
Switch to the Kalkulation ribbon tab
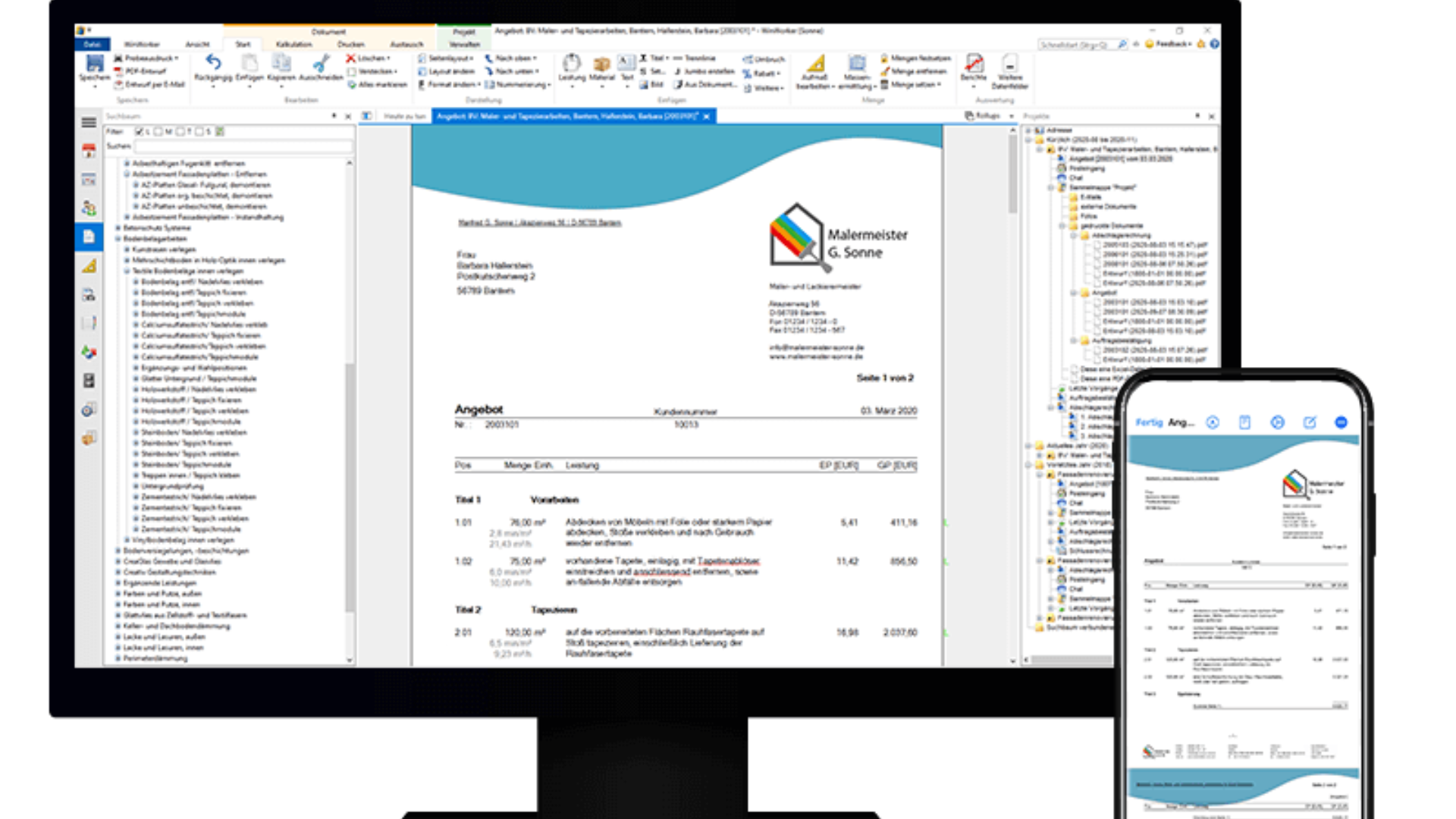[293, 45]
